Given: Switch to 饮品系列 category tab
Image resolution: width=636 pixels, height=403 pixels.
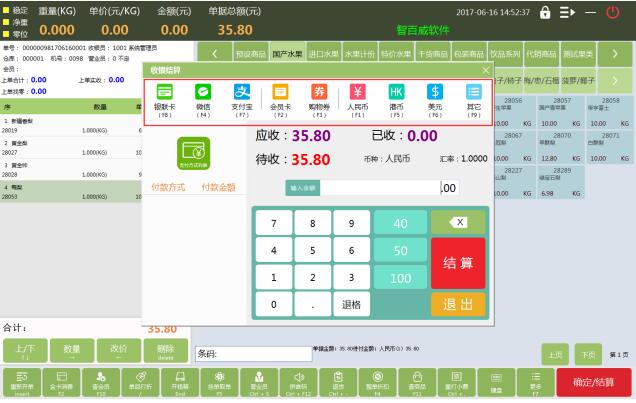Looking at the screenshot, I should coord(504,52).
